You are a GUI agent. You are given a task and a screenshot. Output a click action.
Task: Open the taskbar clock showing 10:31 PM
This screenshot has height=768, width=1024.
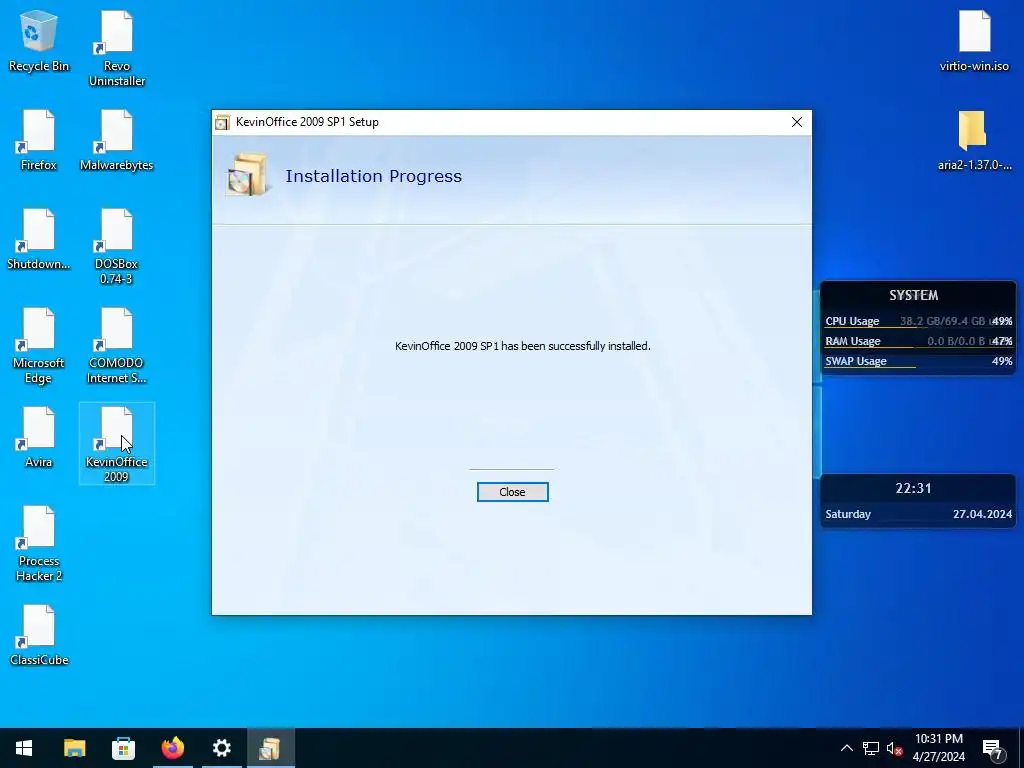coord(938,748)
